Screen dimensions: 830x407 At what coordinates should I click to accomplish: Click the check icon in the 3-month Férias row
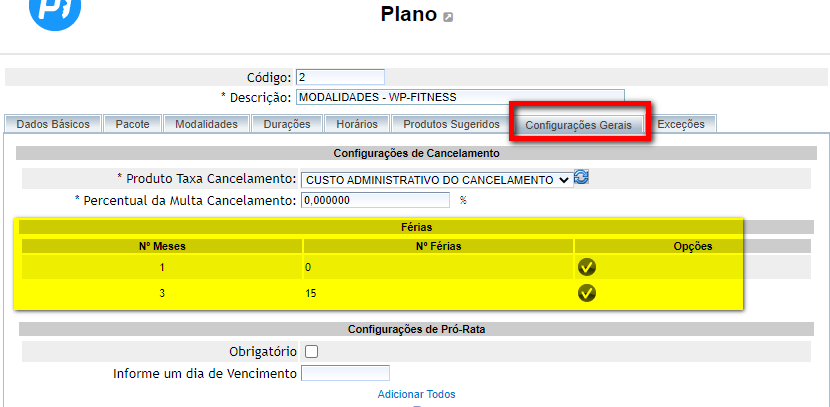coord(587,293)
